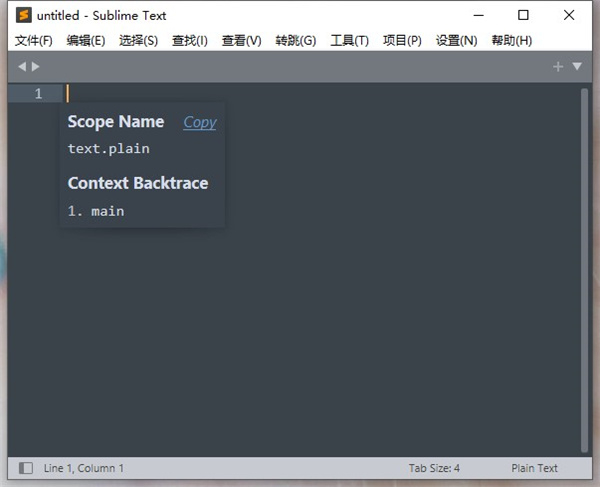The height and width of the screenshot is (487, 600).
Task: Toggle the sidebar icon in status bar
Action: click(26, 468)
